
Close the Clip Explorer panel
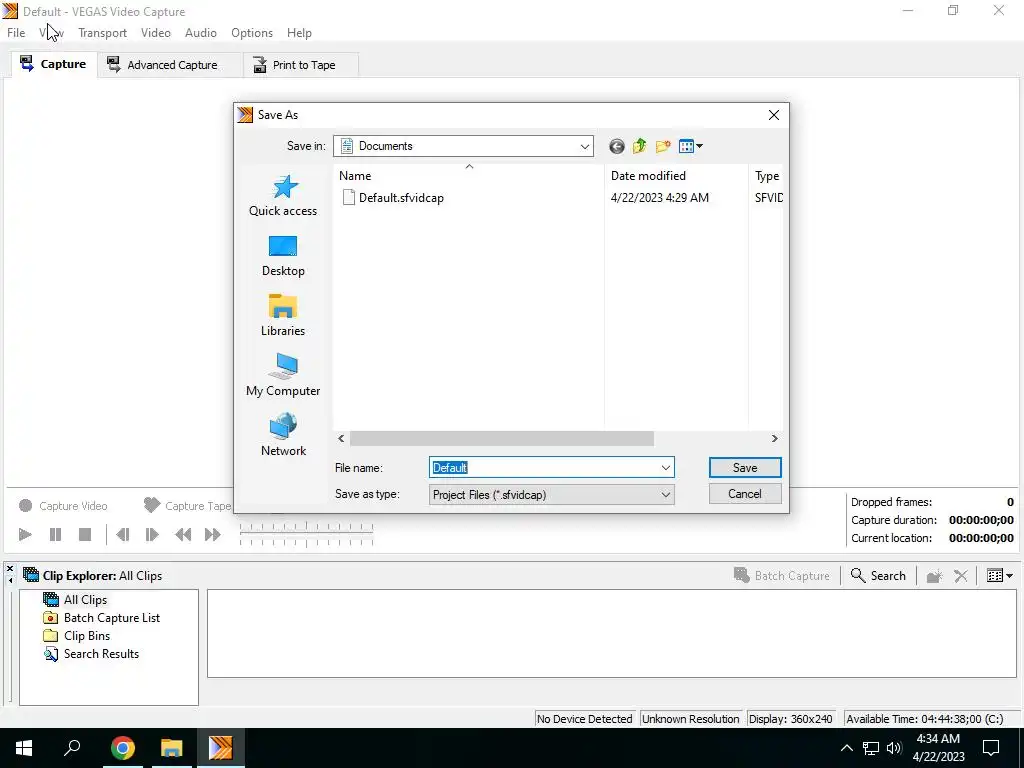pyautogui.click(x=10, y=569)
